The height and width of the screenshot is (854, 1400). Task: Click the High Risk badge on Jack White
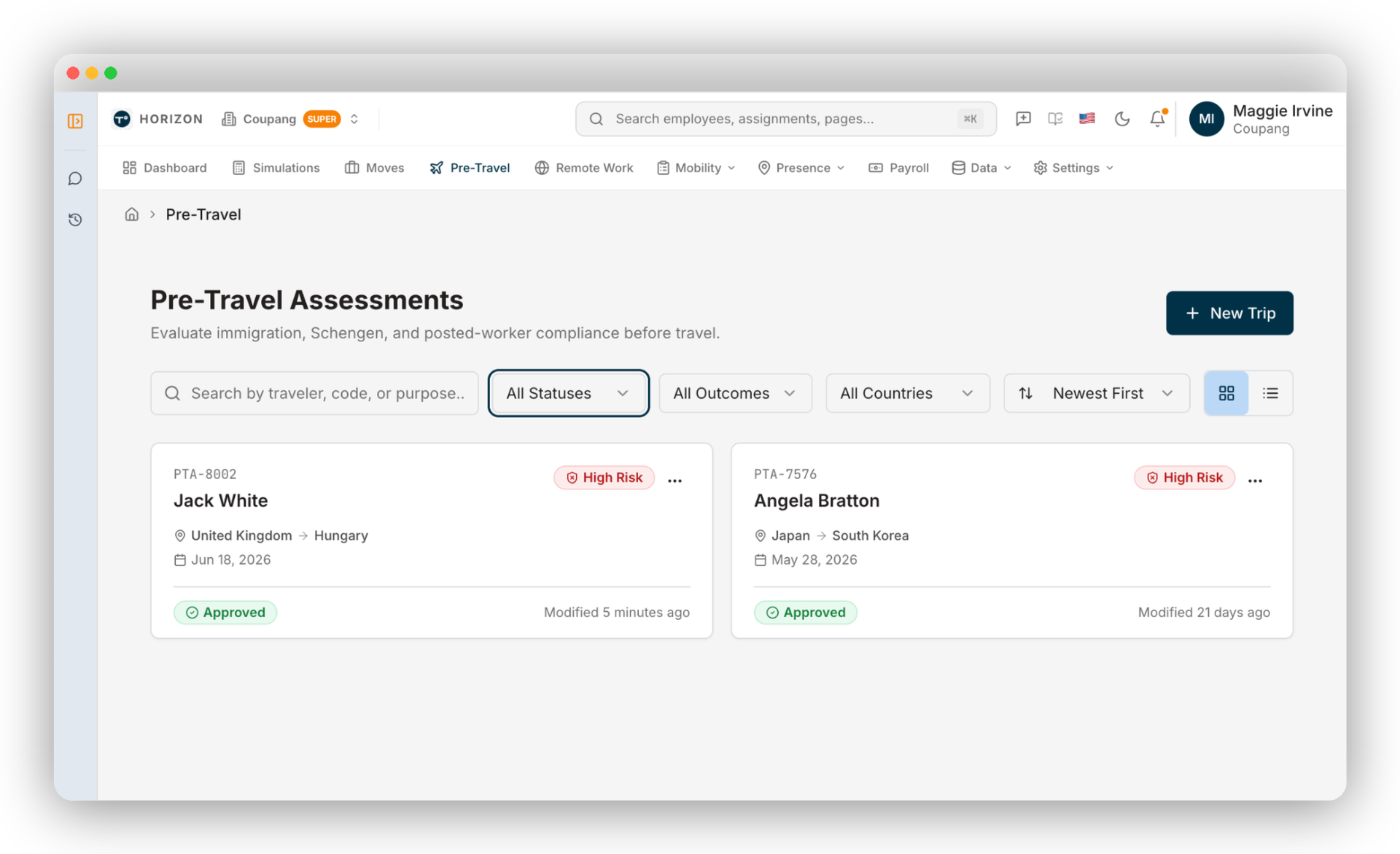click(x=604, y=478)
